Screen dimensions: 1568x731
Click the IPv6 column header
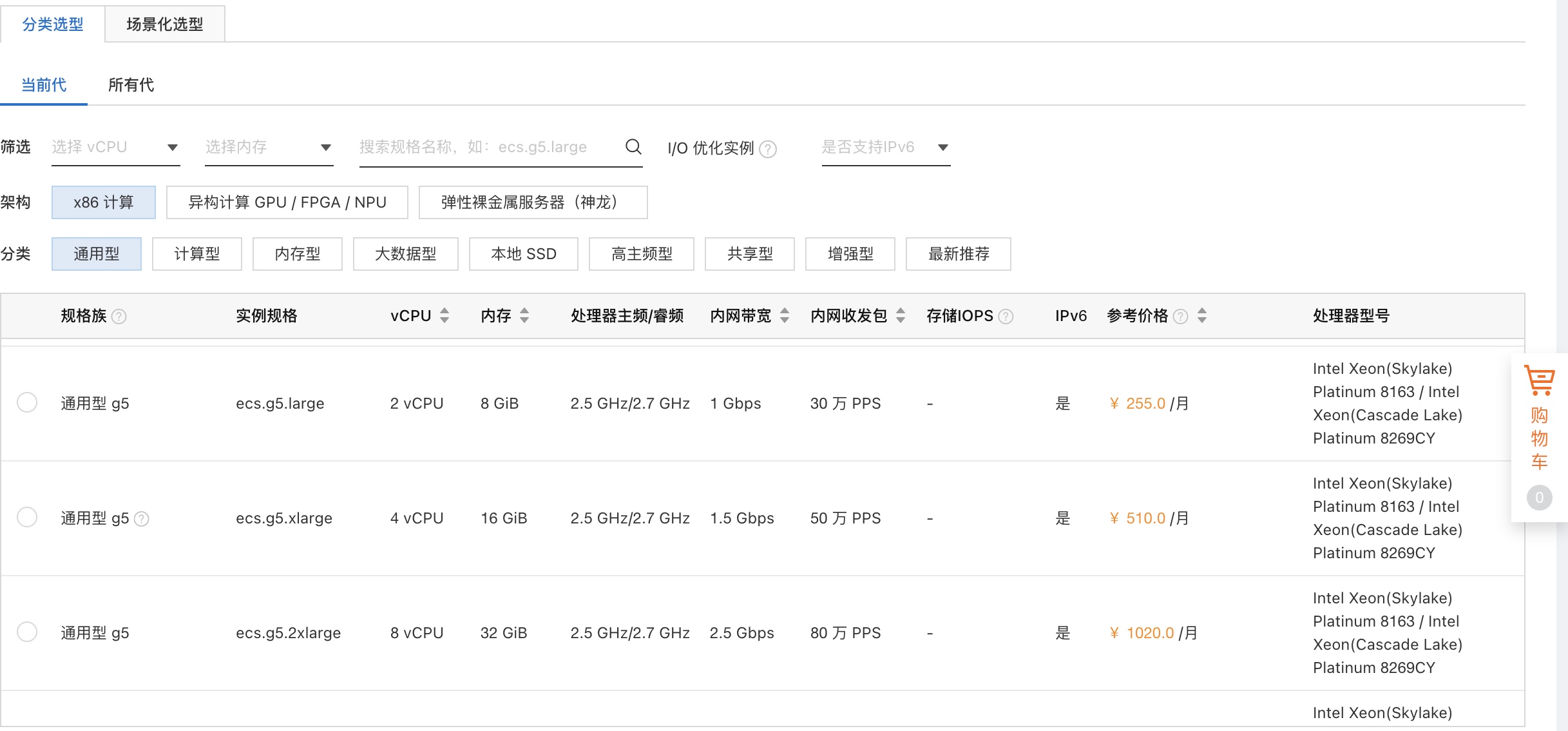1071,316
